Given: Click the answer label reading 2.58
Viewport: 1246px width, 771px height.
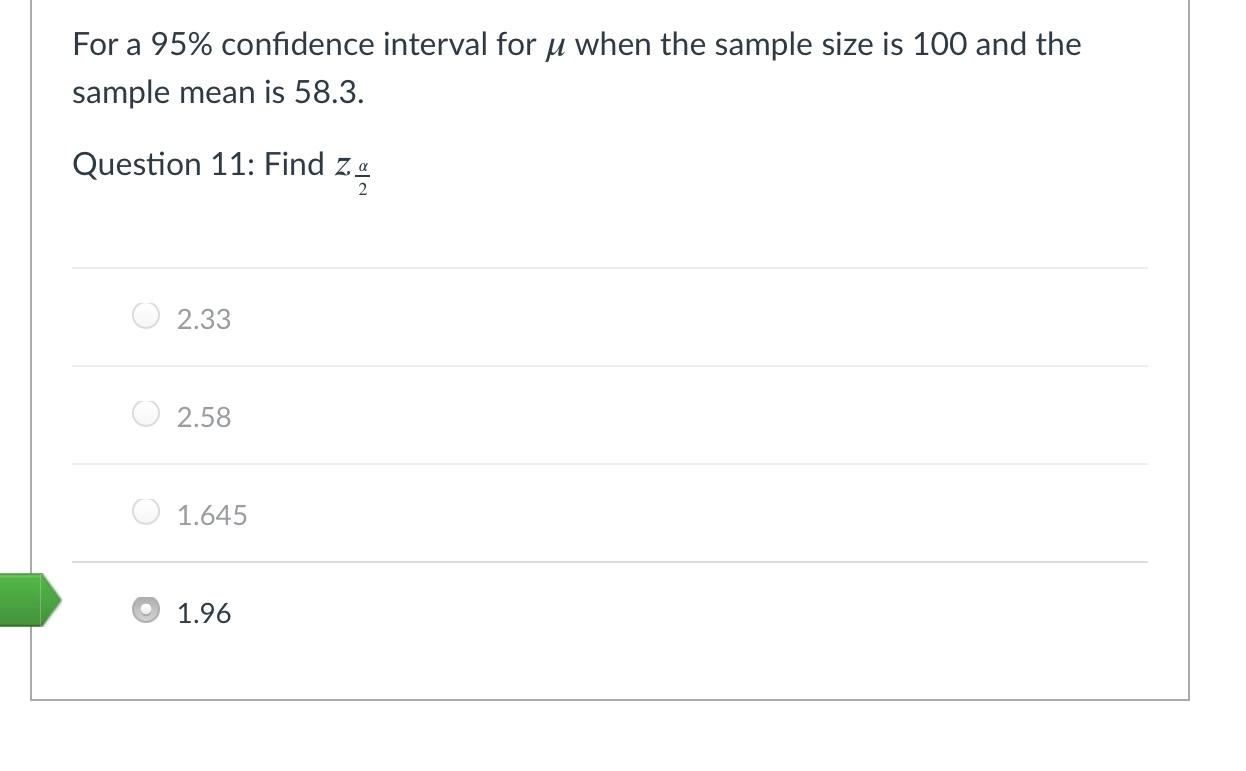Looking at the screenshot, I should [202, 417].
